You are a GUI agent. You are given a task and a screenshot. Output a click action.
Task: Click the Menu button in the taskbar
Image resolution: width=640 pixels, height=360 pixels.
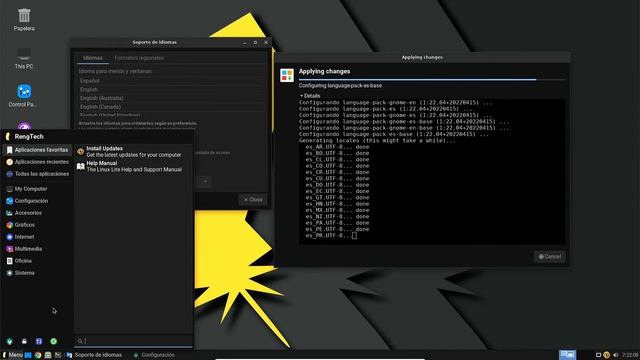pos(12,355)
